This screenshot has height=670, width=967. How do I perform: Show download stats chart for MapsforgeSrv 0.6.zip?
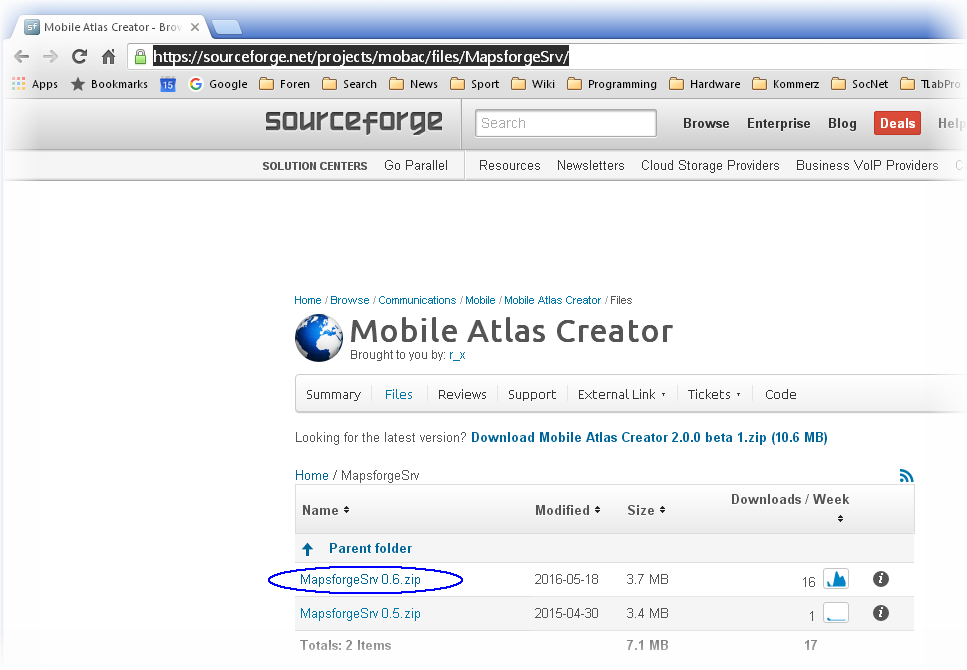[x=836, y=579]
